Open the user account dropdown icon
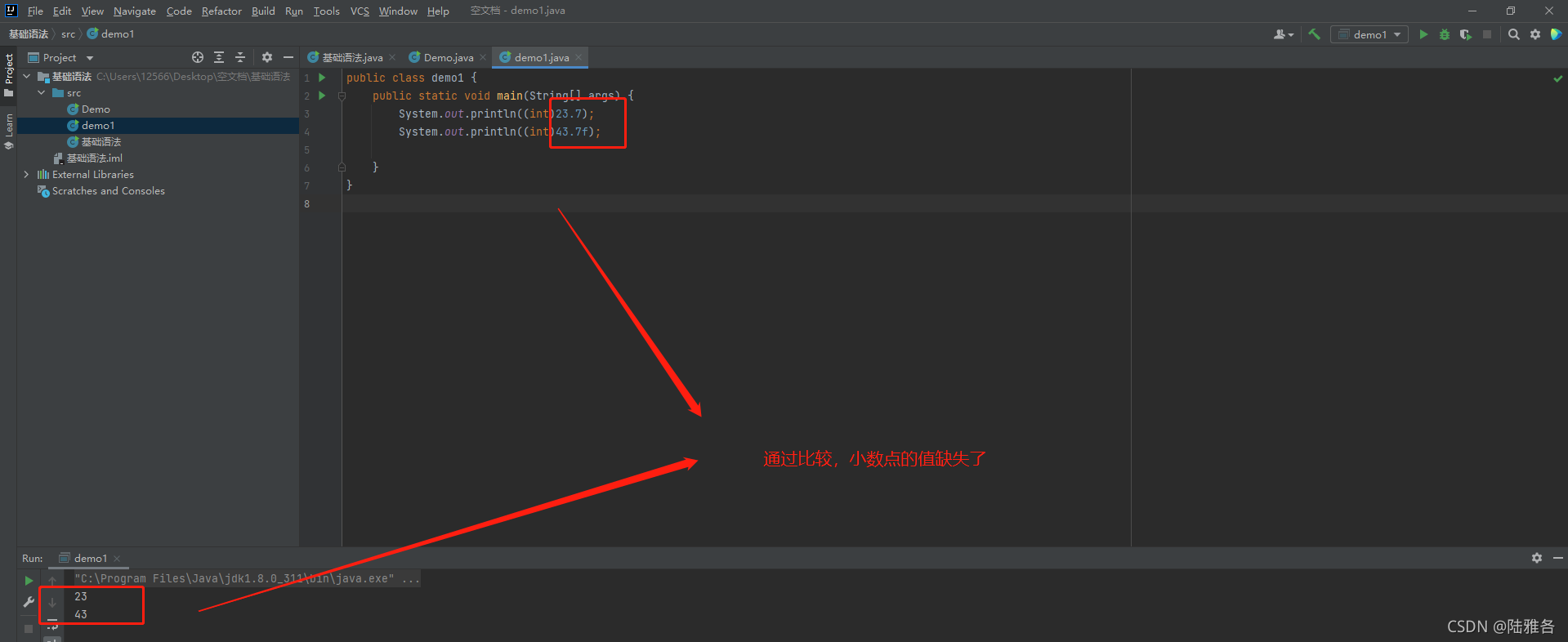 click(x=1284, y=34)
